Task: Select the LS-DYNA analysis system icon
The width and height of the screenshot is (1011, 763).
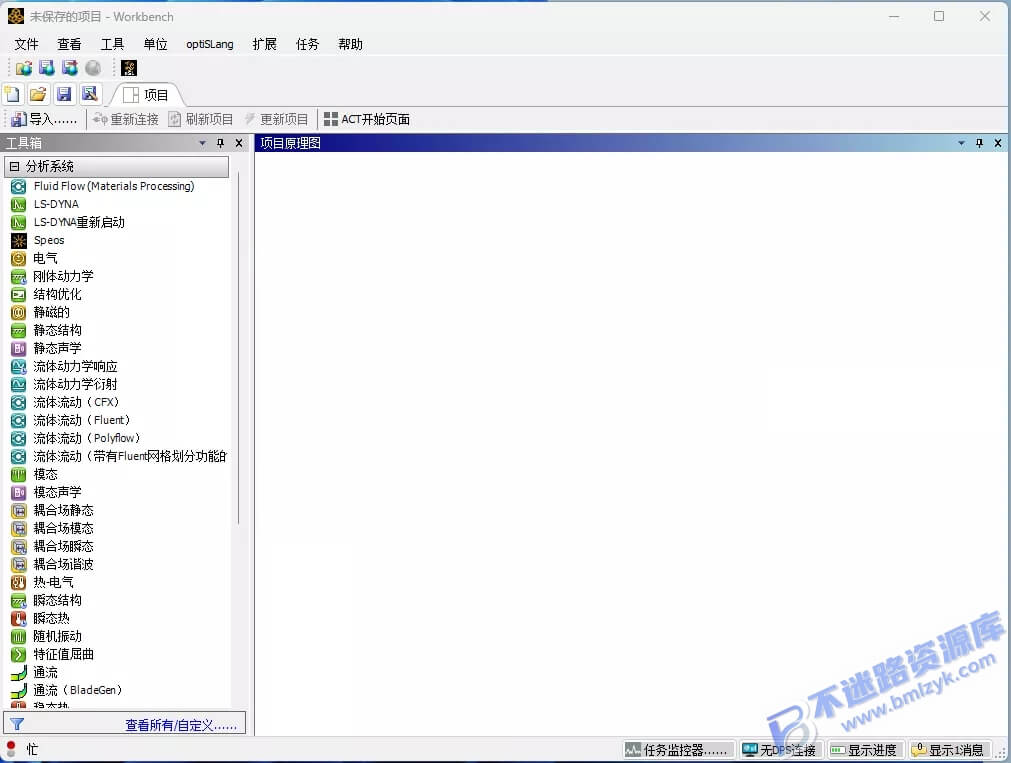Action: tap(19, 204)
